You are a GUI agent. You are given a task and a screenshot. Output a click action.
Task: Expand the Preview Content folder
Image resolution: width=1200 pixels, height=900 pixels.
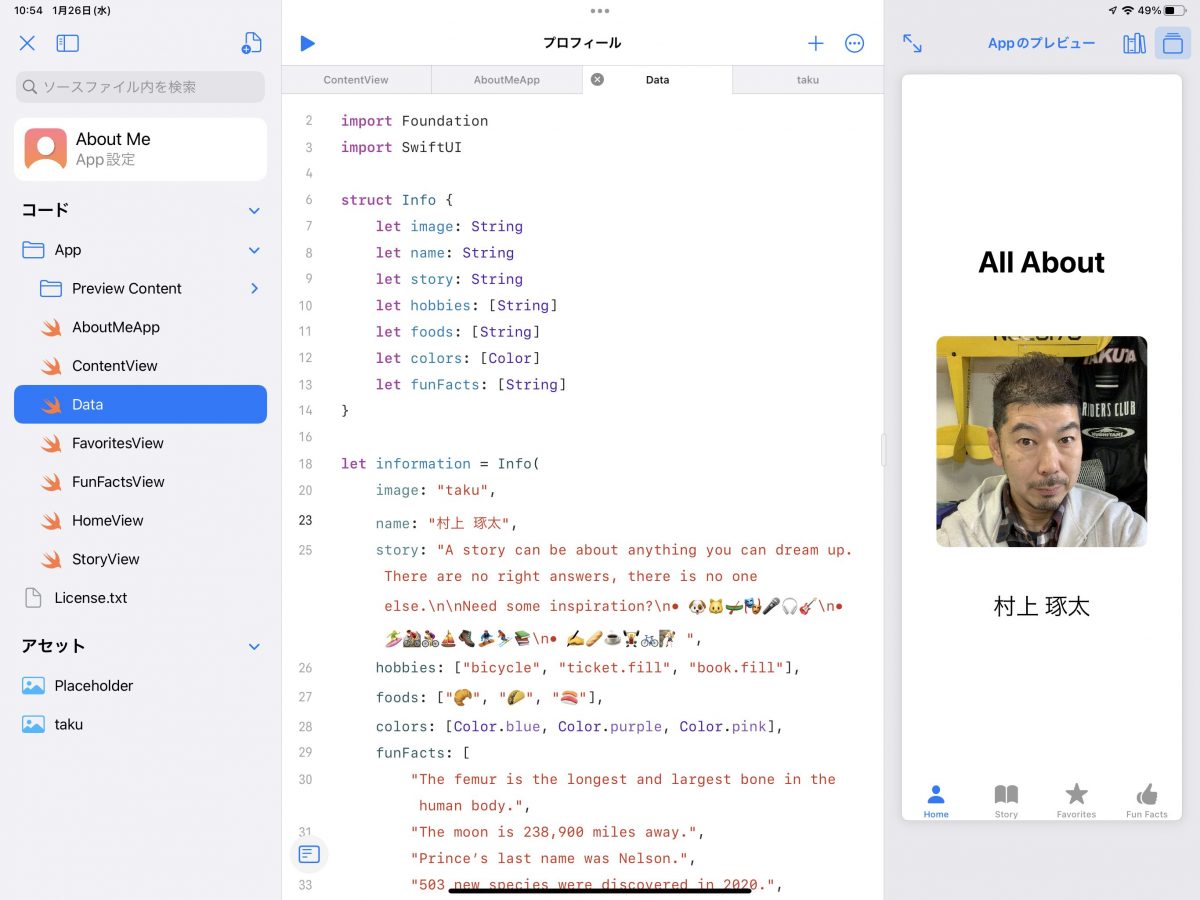254,289
